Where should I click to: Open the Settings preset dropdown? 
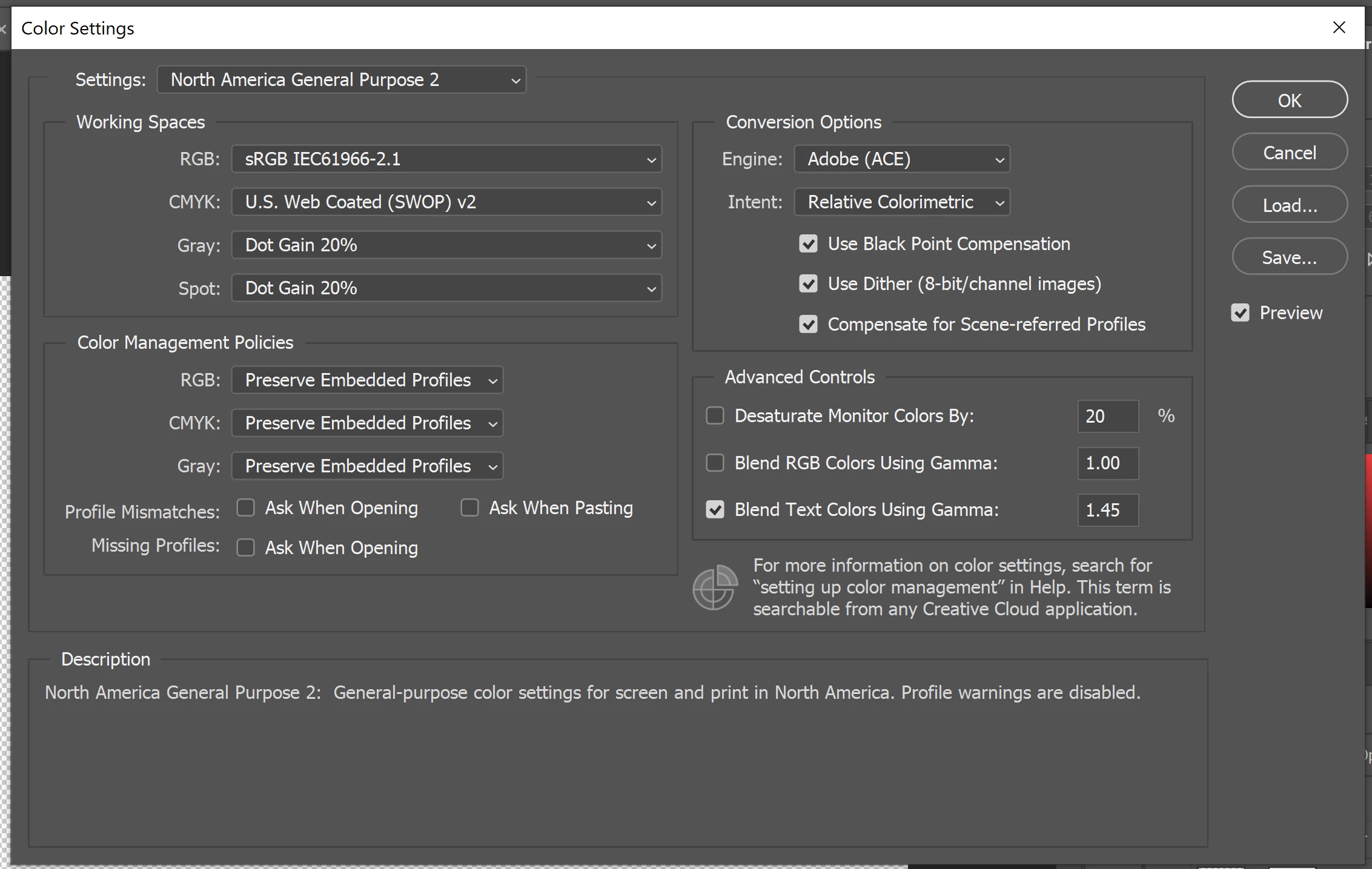click(342, 80)
